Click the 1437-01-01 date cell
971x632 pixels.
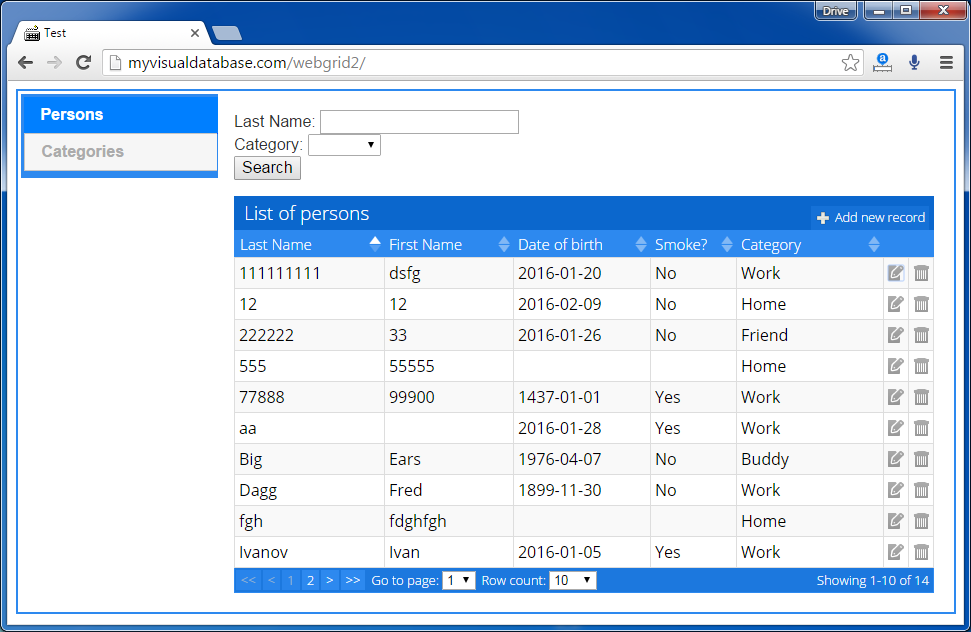point(581,397)
